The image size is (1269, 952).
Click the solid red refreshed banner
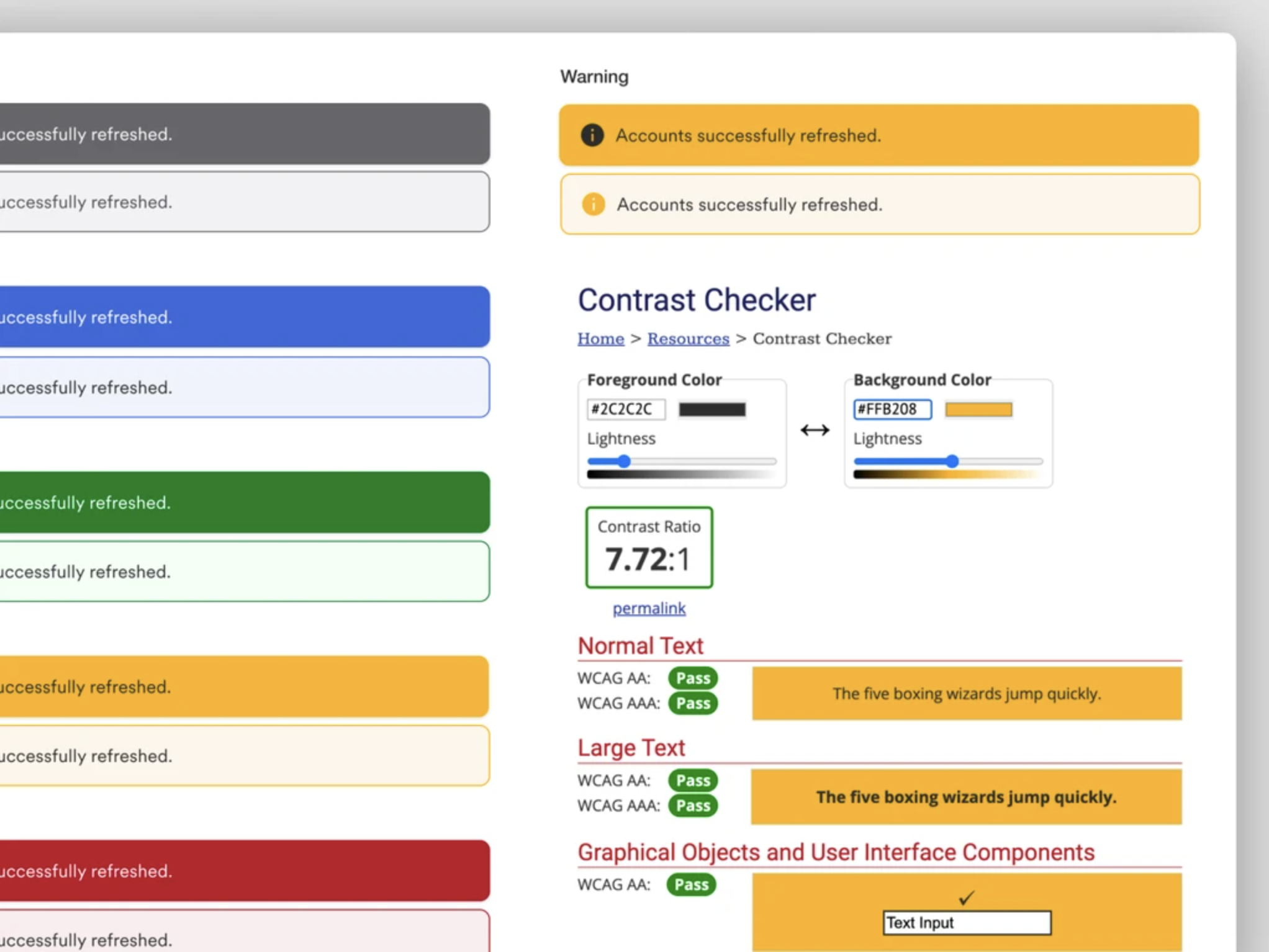245,871
